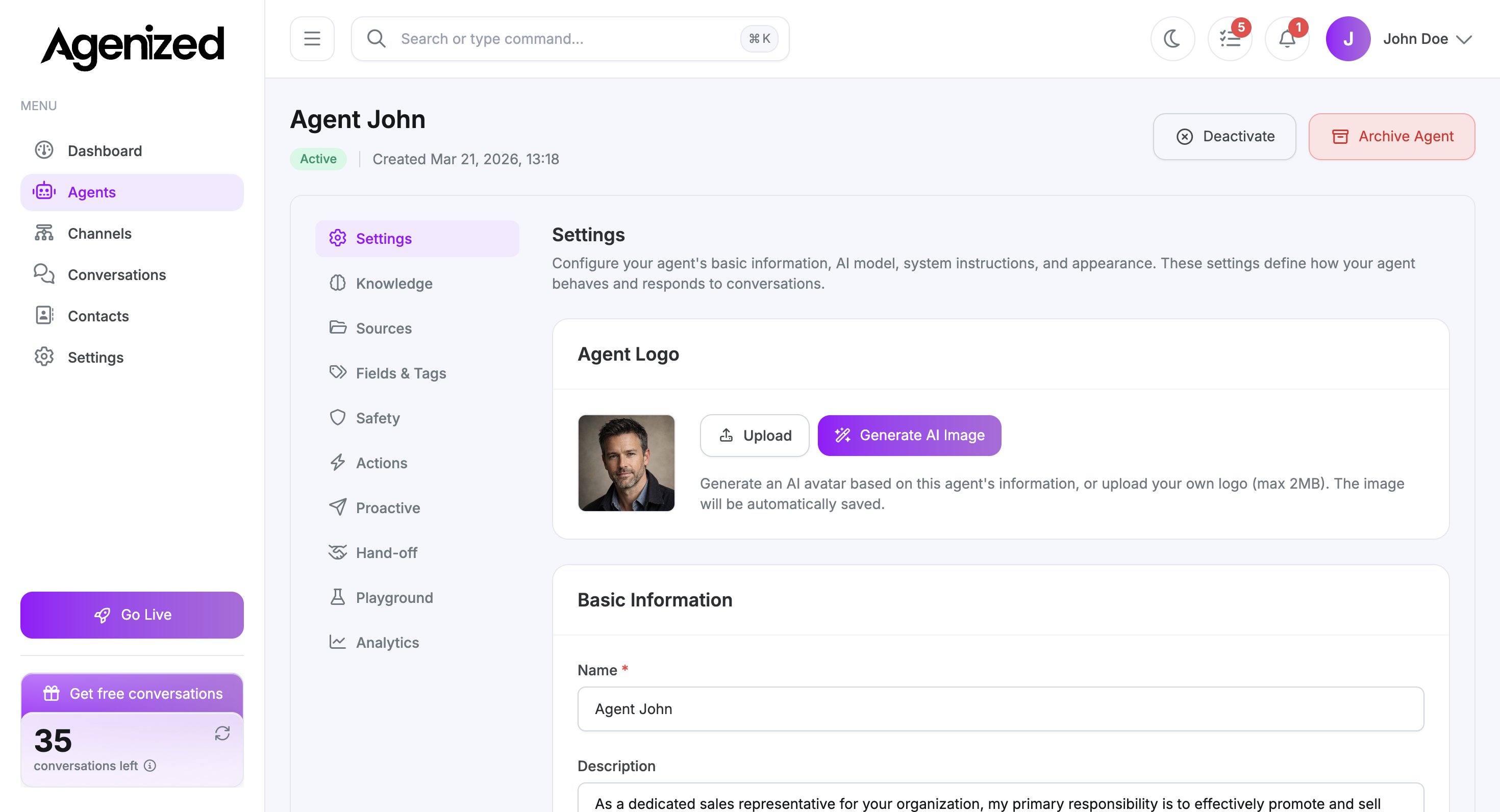1500x812 pixels.
Task: Select Agents in sidebar menu
Action: 132,192
